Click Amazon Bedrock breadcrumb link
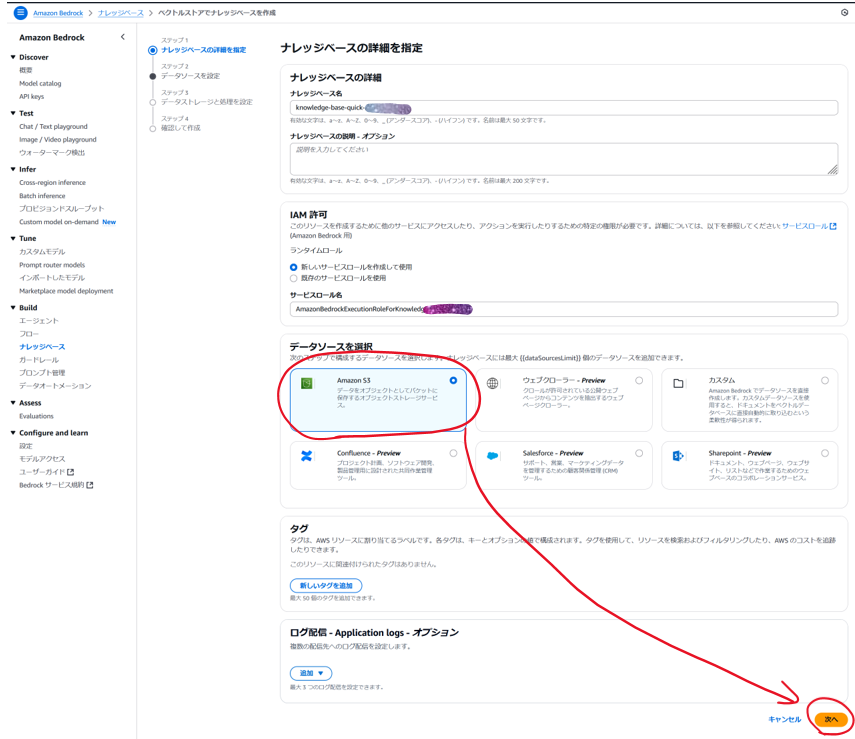 58,13
